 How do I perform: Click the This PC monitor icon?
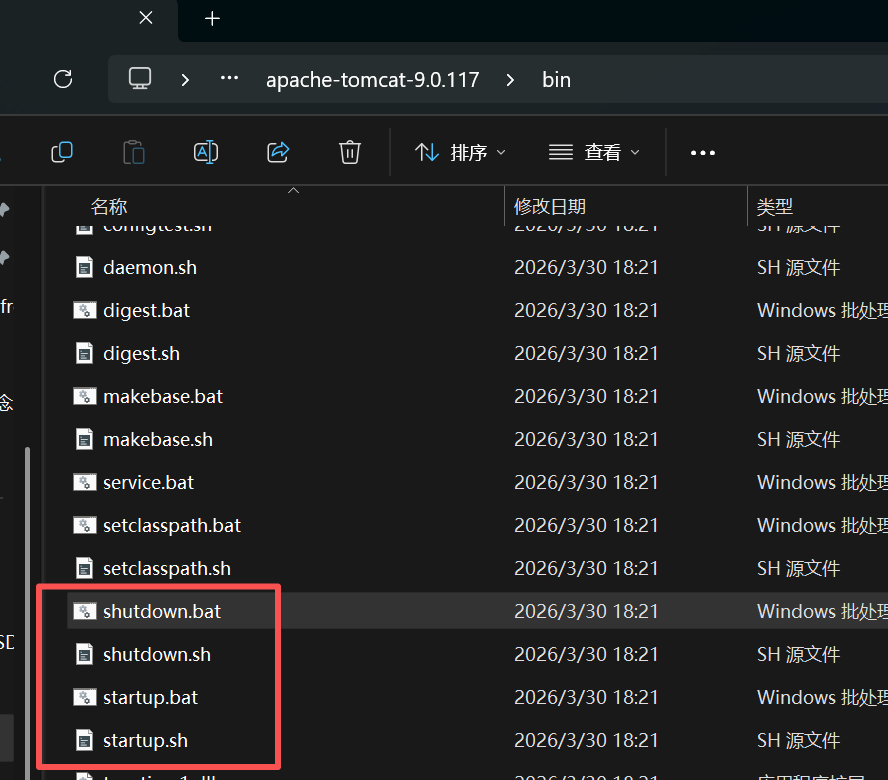[140, 79]
